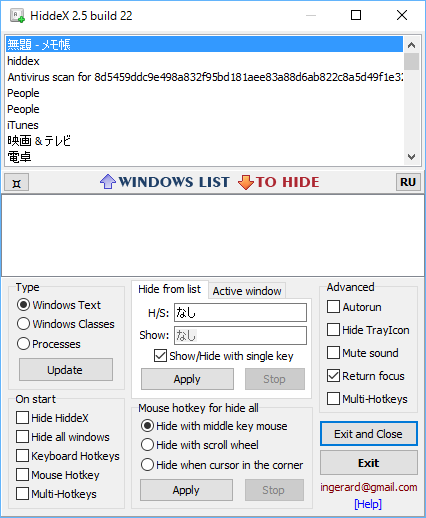This screenshot has width=426, height=518.
Task: Click the H/S hotkey input field
Action: pos(240,312)
